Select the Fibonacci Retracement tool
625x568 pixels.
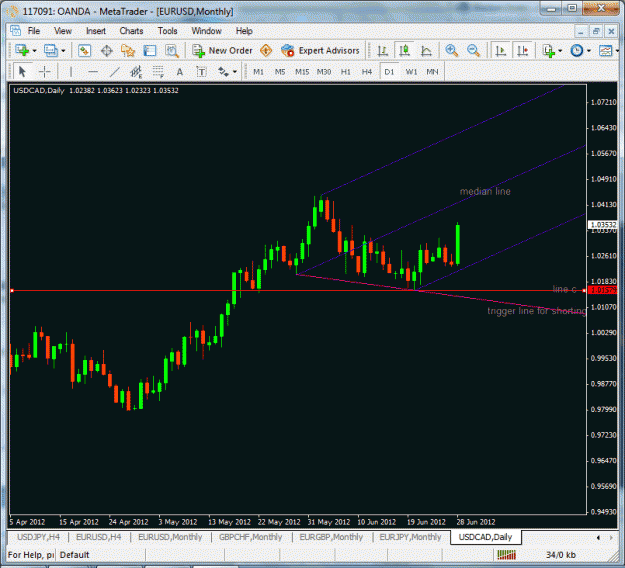pyautogui.click(x=158, y=72)
